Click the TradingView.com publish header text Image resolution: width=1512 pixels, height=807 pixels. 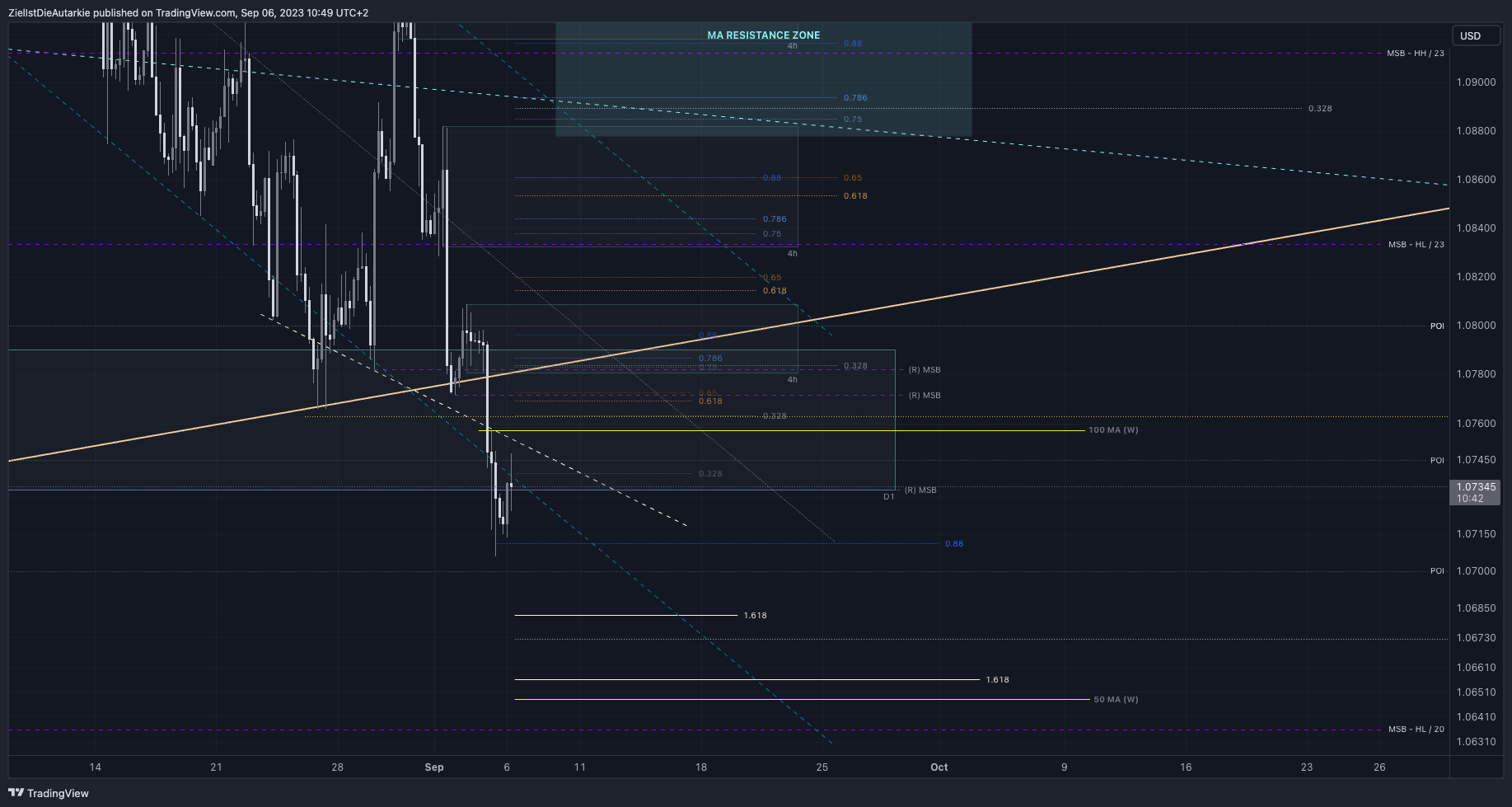(x=188, y=13)
